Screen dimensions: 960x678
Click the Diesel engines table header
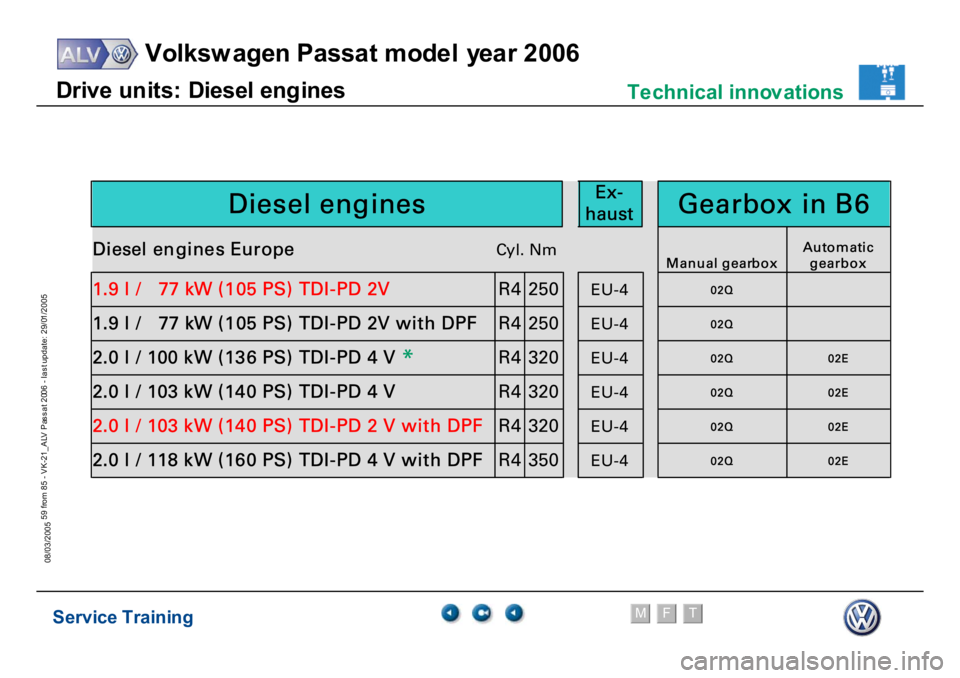[x=327, y=204]
